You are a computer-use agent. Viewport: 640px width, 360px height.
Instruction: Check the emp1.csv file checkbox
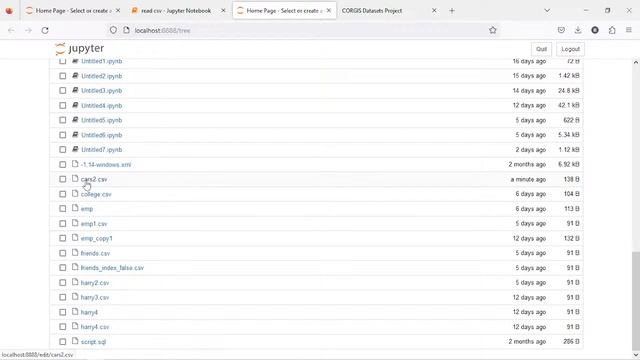click(62, 224)
